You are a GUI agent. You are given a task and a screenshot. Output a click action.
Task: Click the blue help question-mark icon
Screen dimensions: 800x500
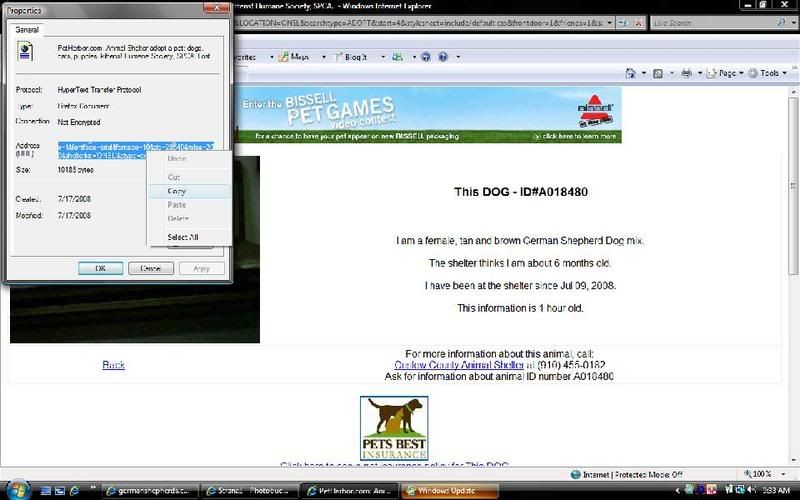(443, 57)
